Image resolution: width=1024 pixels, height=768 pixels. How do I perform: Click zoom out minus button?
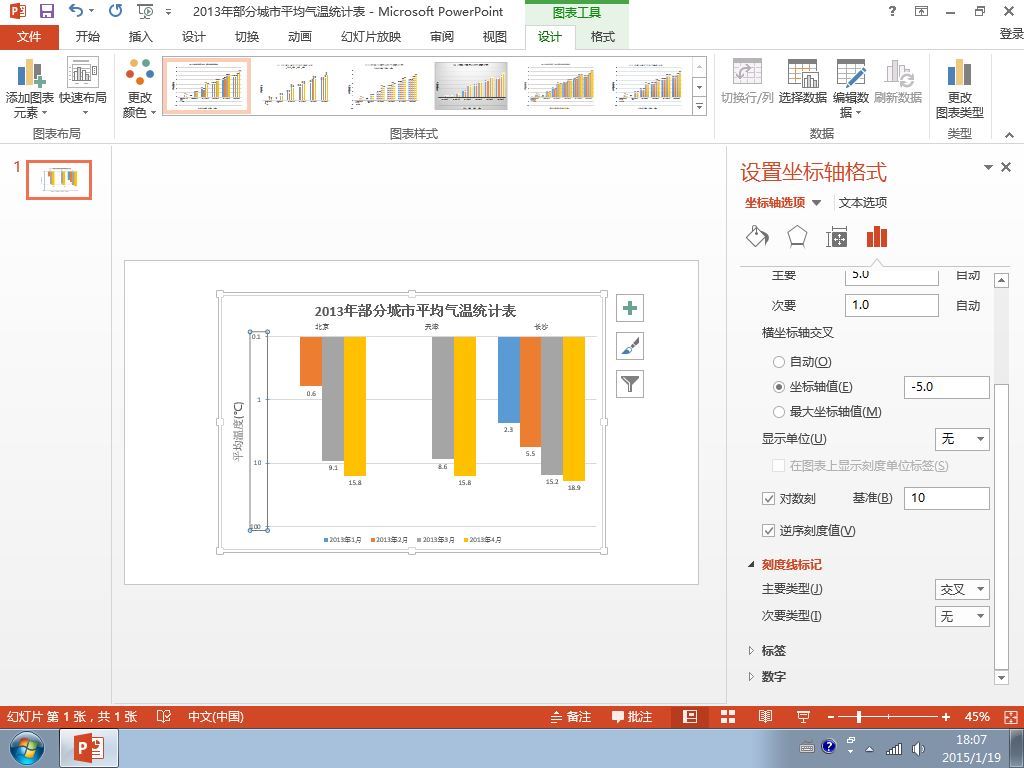pos(831,717)
